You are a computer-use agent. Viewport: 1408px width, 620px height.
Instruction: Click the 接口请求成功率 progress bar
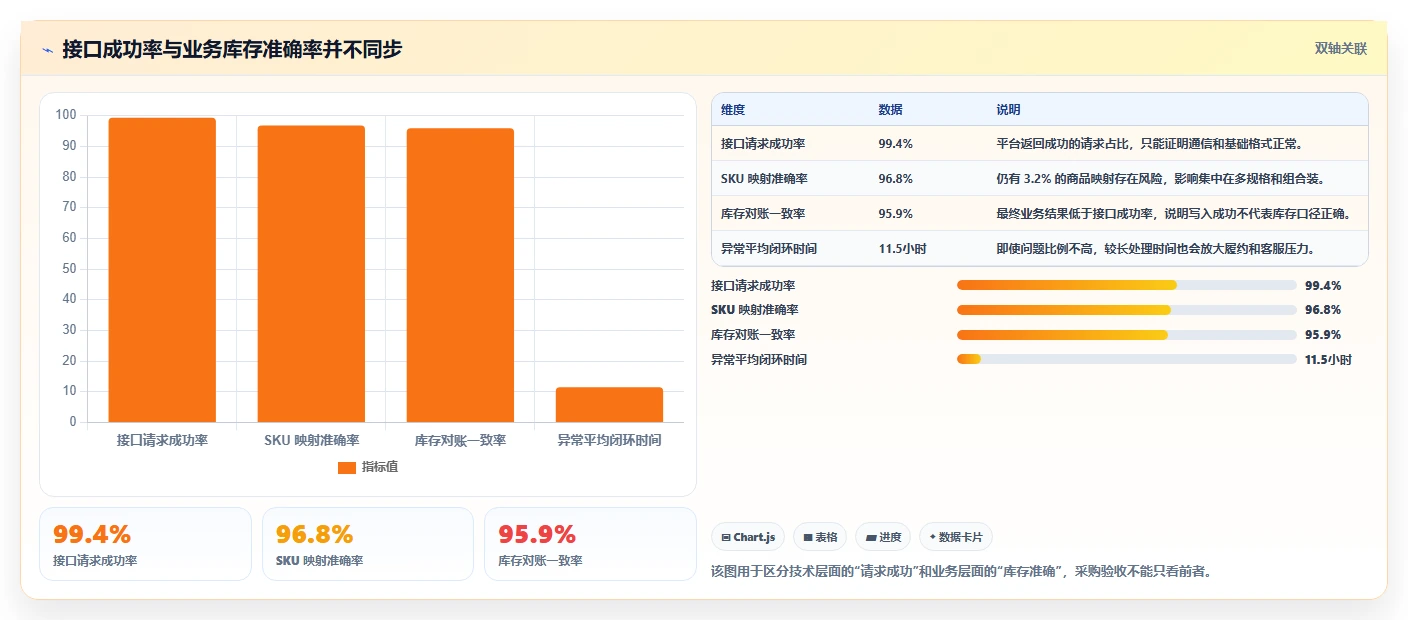pyautogui.click(x=1126, y=285)
